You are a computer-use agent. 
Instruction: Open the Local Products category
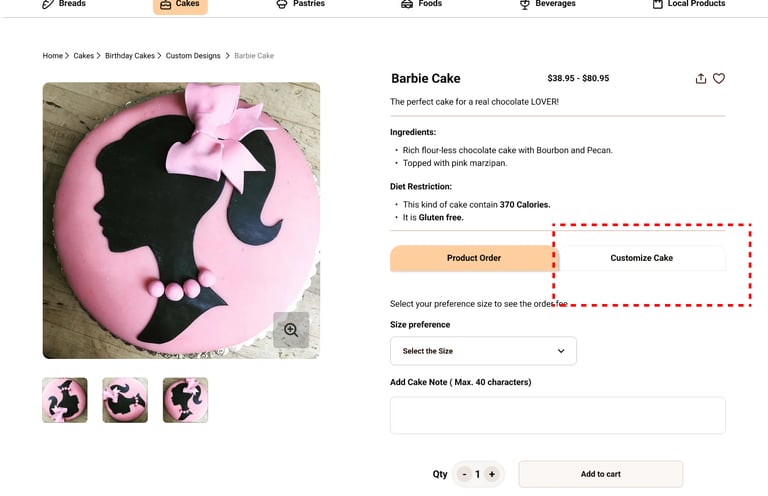(x=689, y=4)
